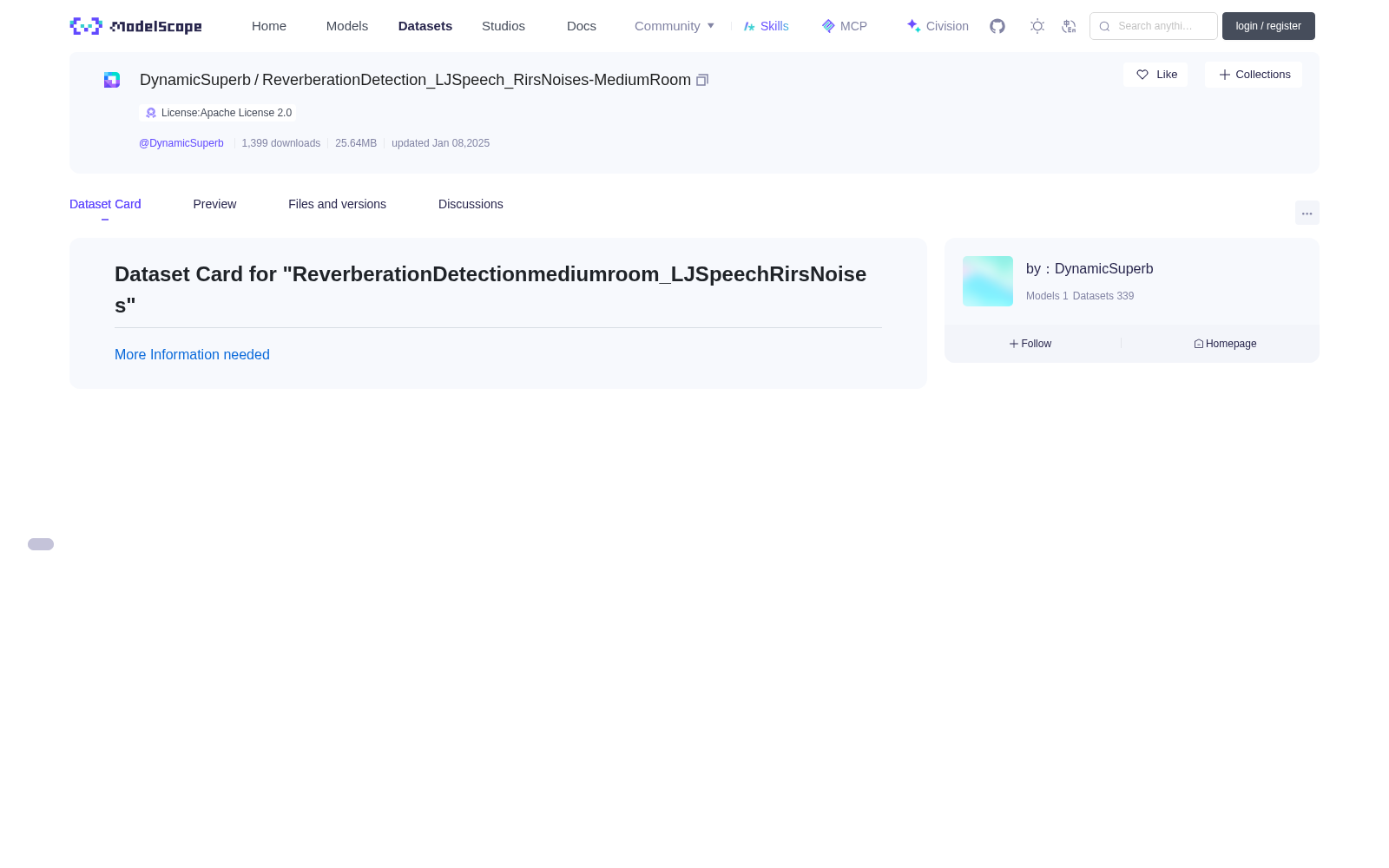
Task: Click the login / register button
Action: click(1268, 26)
